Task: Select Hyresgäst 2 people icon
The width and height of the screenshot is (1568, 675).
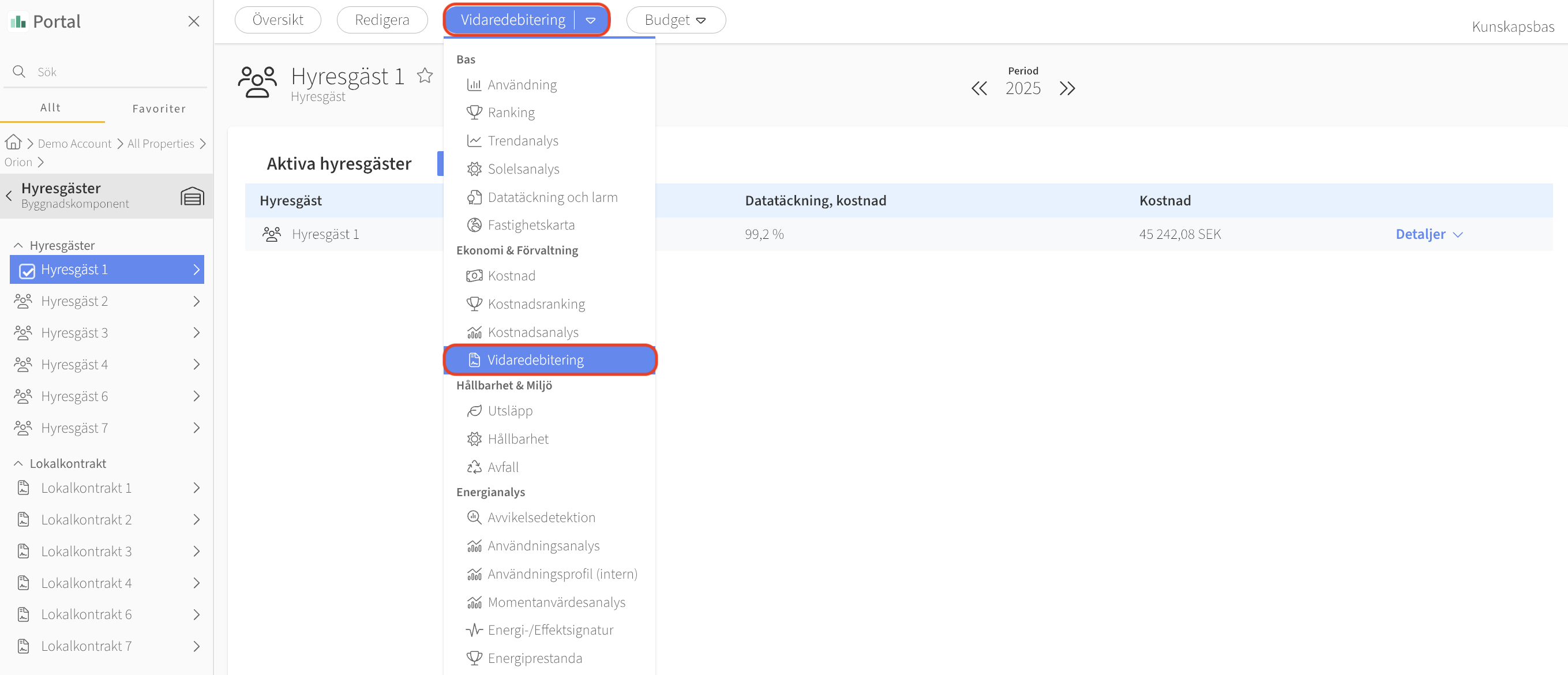Action: tap(23, 301)
